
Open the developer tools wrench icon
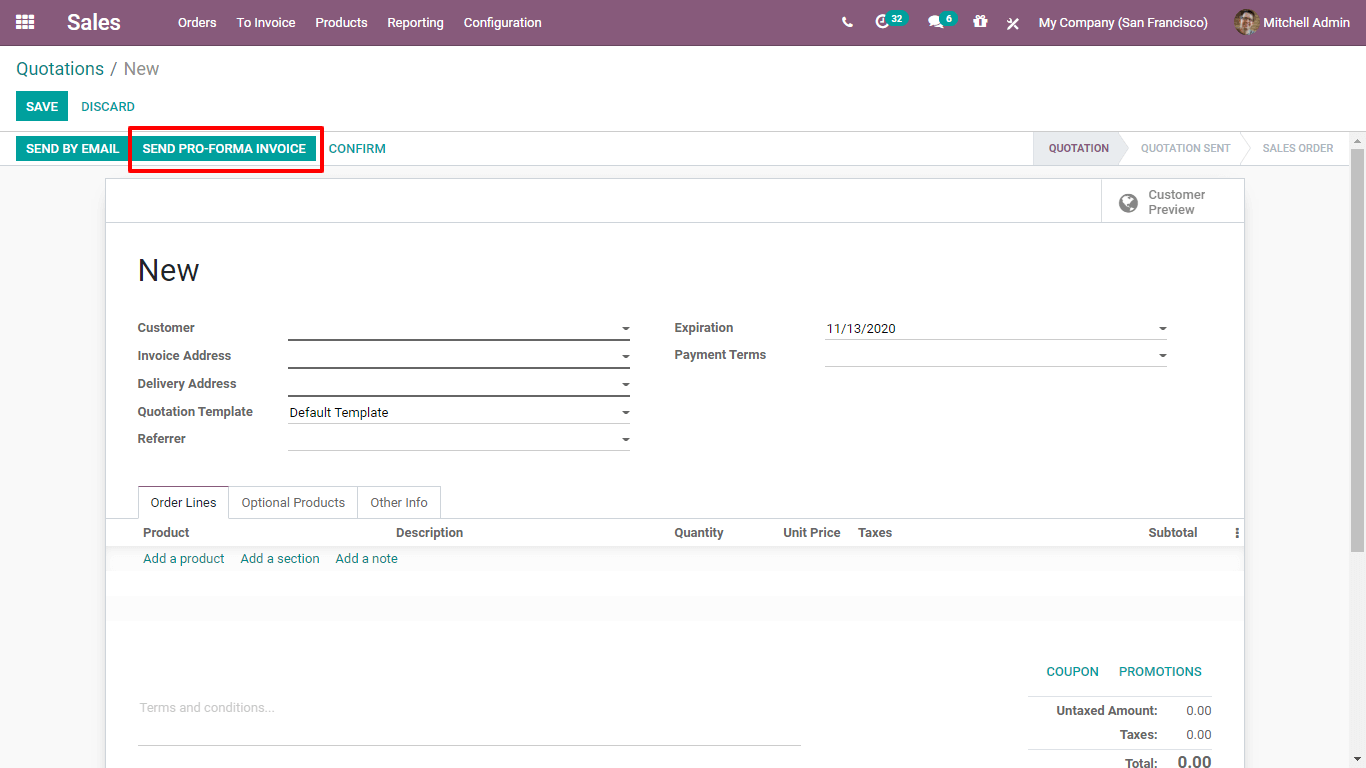click(x=1013, y=23)
